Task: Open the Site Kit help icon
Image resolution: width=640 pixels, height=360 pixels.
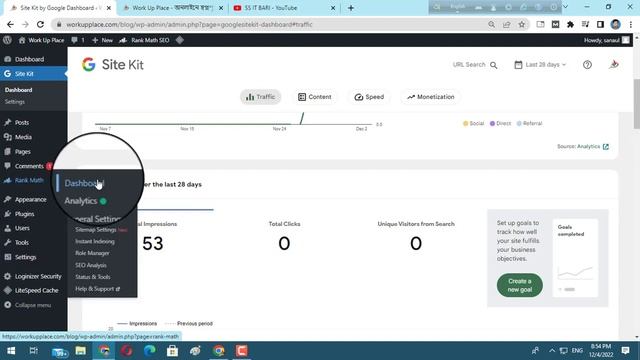Action: click(587, 64)
